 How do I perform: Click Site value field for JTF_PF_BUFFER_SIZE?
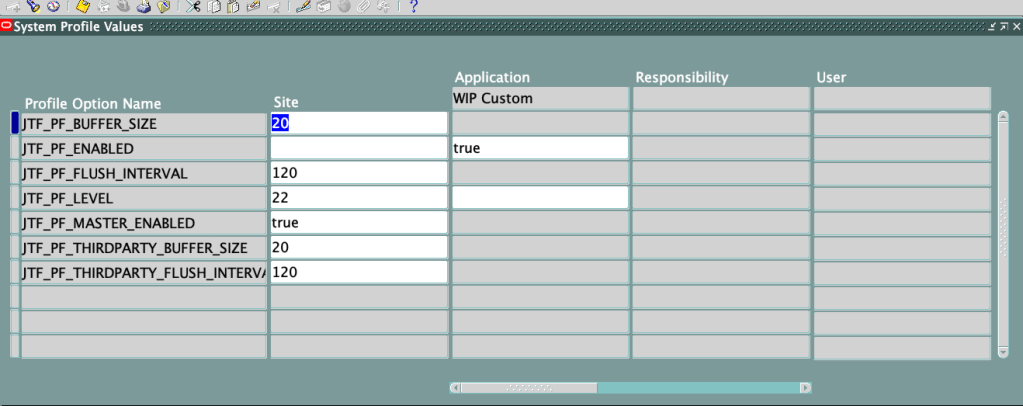point(359,123)
